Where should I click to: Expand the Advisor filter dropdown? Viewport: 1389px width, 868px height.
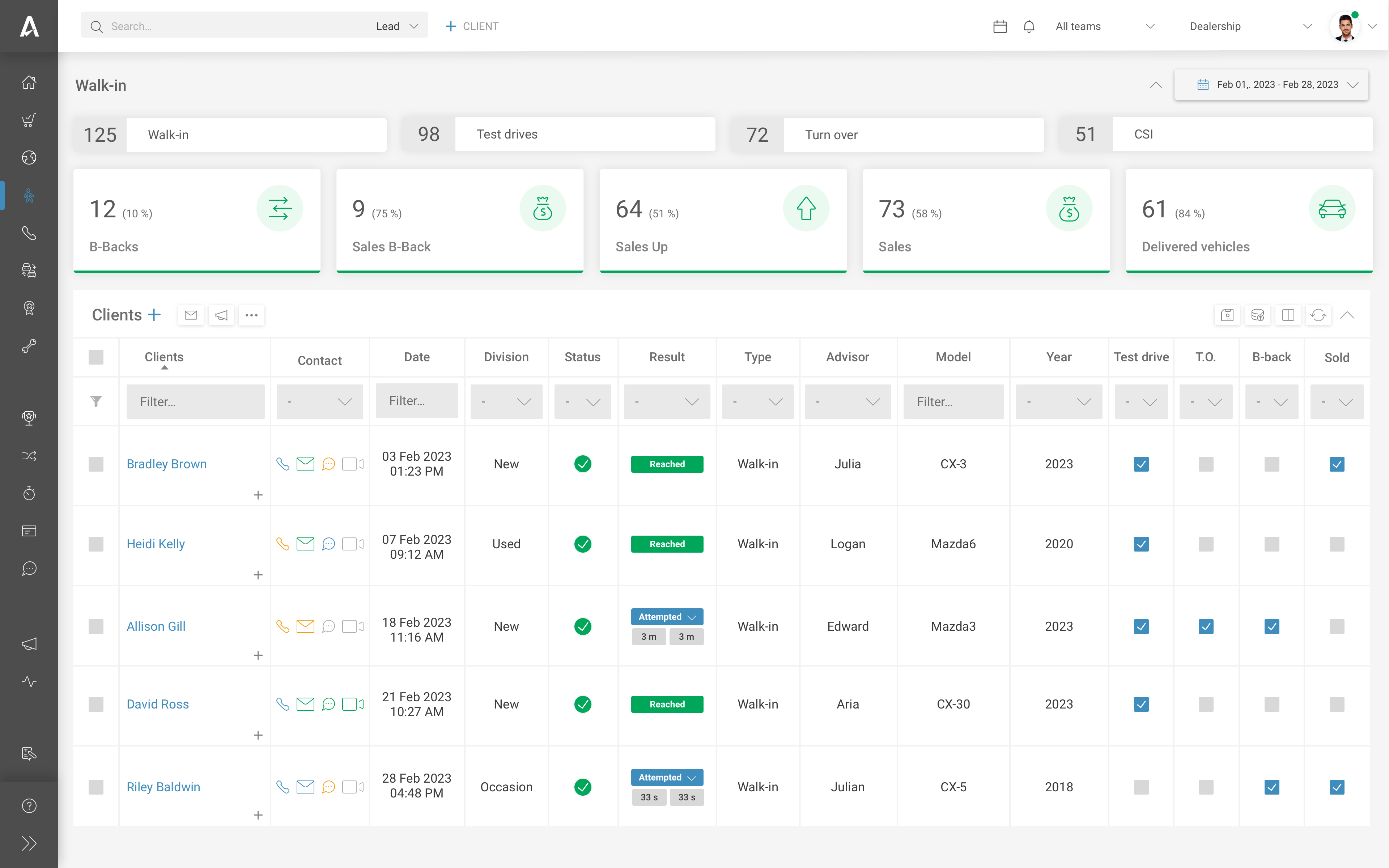pyautogui.click(x=847, y=401)
